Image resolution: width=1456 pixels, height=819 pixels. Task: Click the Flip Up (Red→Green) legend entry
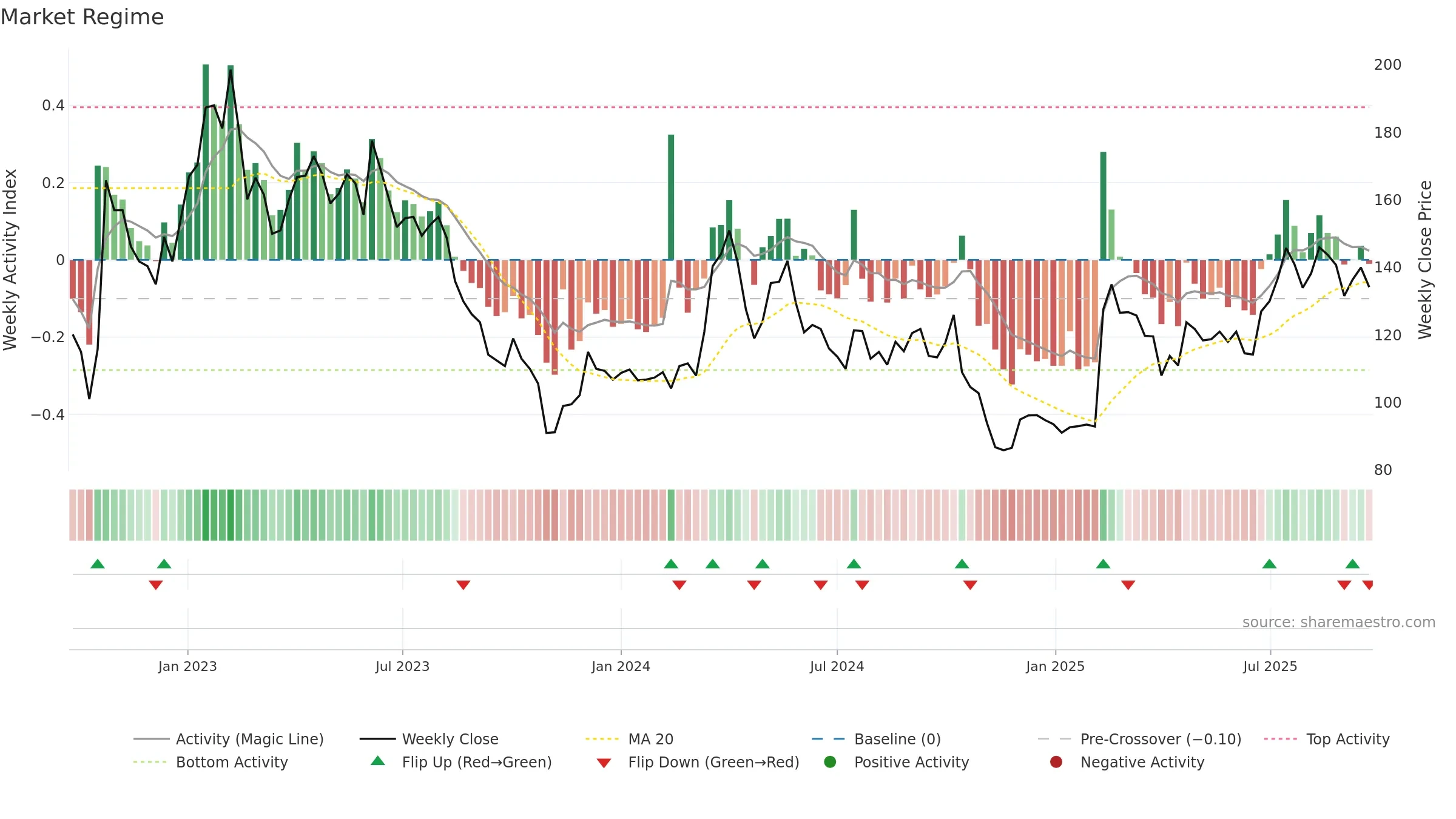pyautogui.click(x=461, y=762)
